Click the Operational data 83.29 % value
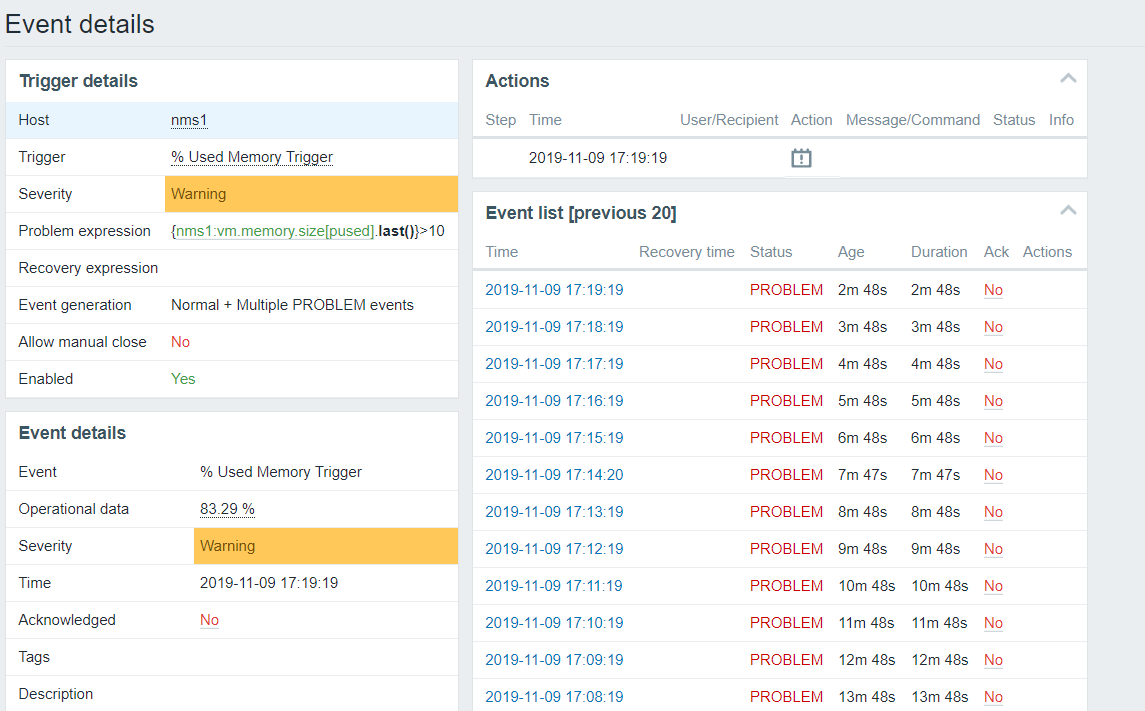This screenshot has height=711, width=1145. click(x=227, y=509)
